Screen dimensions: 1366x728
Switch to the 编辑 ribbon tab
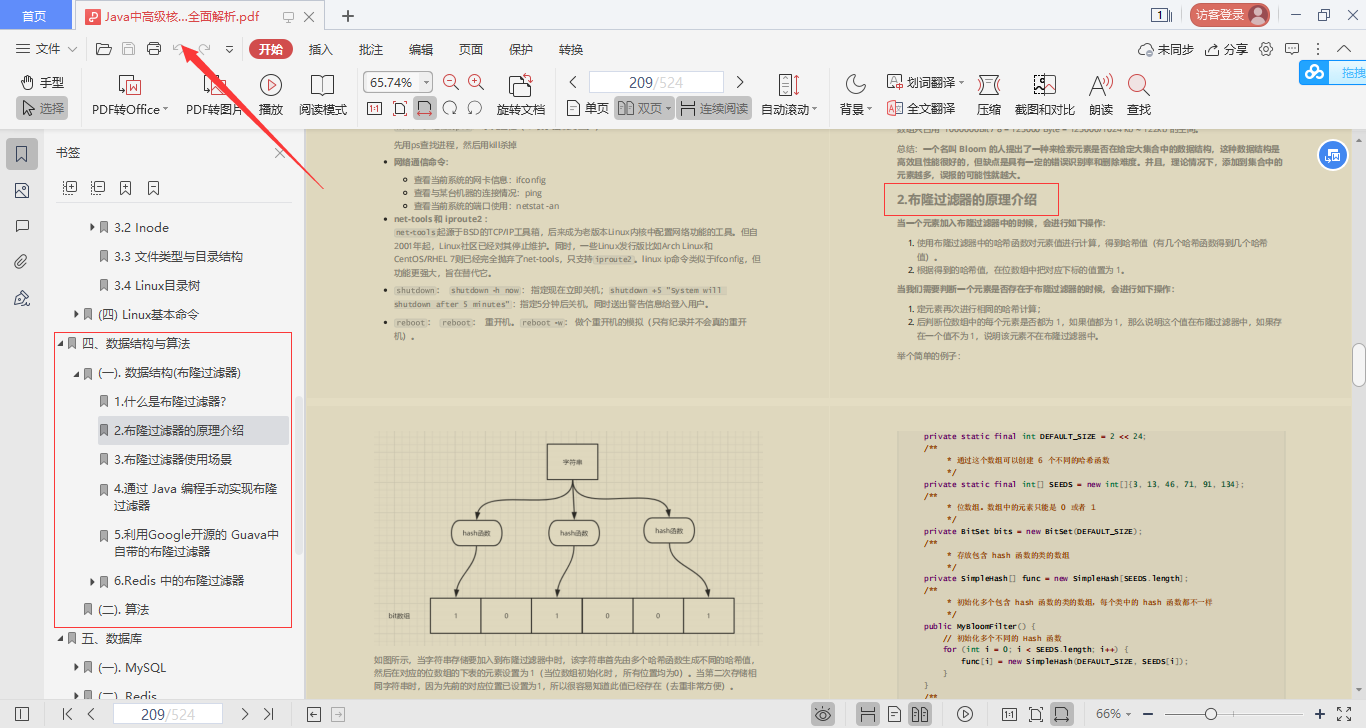click(421, 49)
